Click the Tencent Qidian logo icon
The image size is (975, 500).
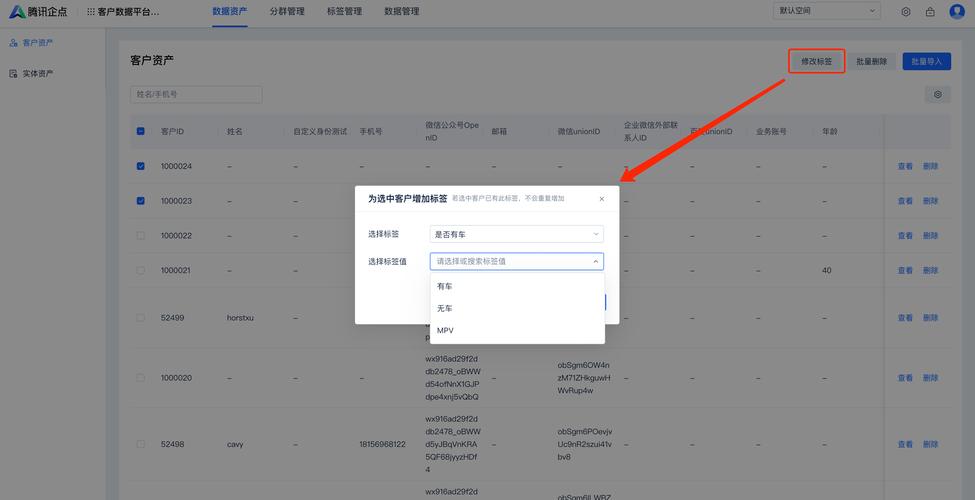tap(17, 12)
